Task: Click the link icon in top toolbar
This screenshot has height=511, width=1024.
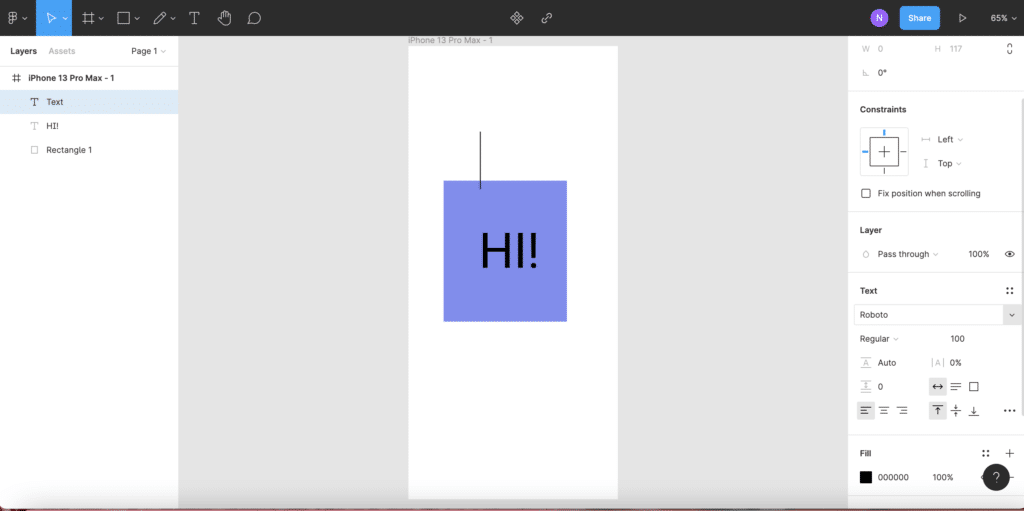Action: [x=547, y=18]
